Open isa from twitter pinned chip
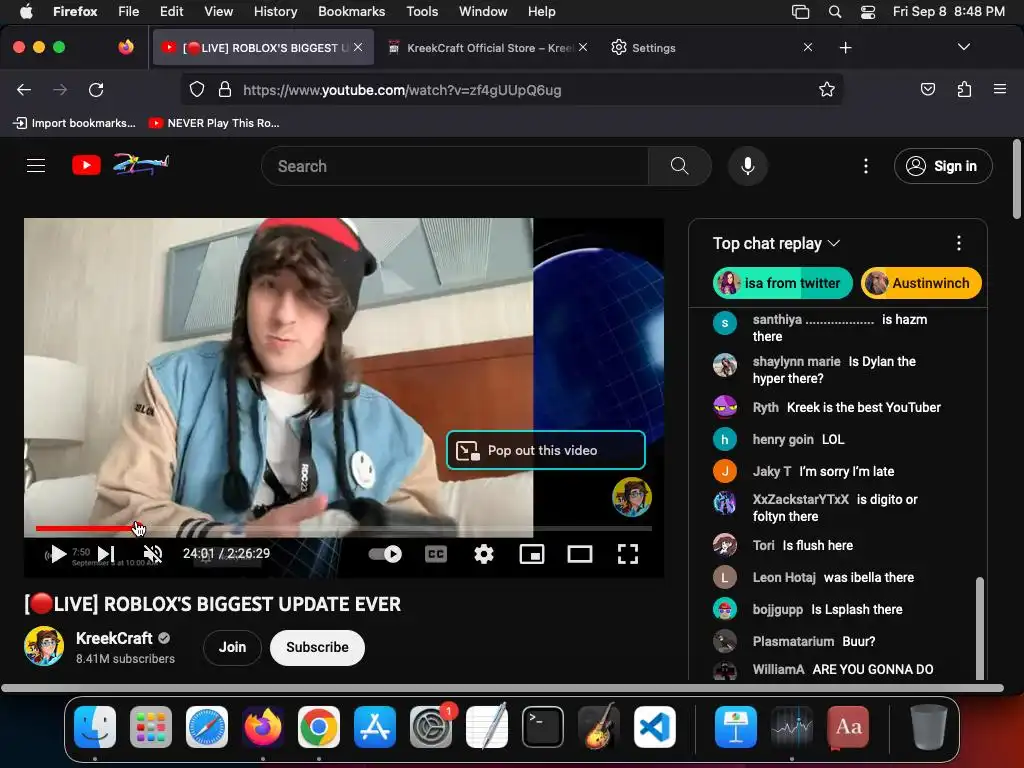The height and width of the screenshot is (768, 1024). [x=782, y=283]
